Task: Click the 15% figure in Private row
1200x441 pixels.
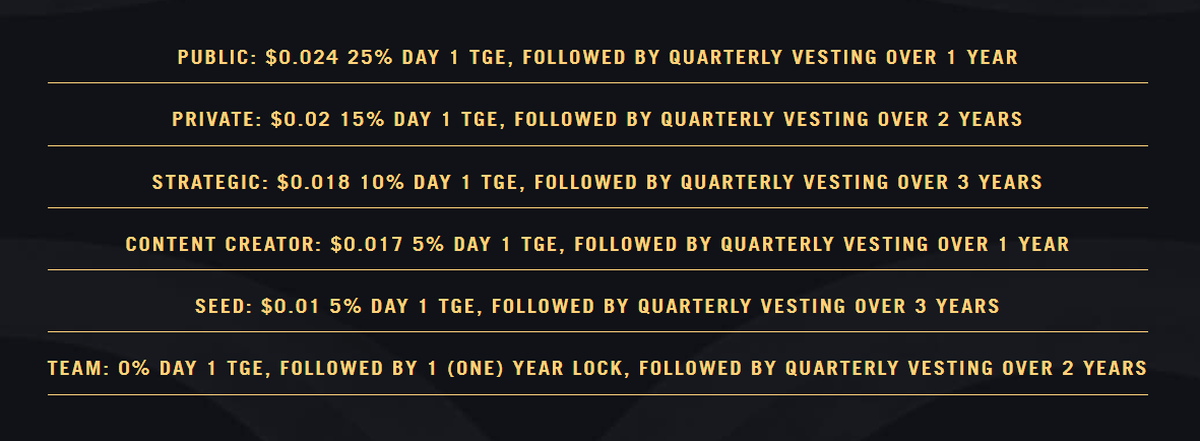Action: tap(341, 119)
